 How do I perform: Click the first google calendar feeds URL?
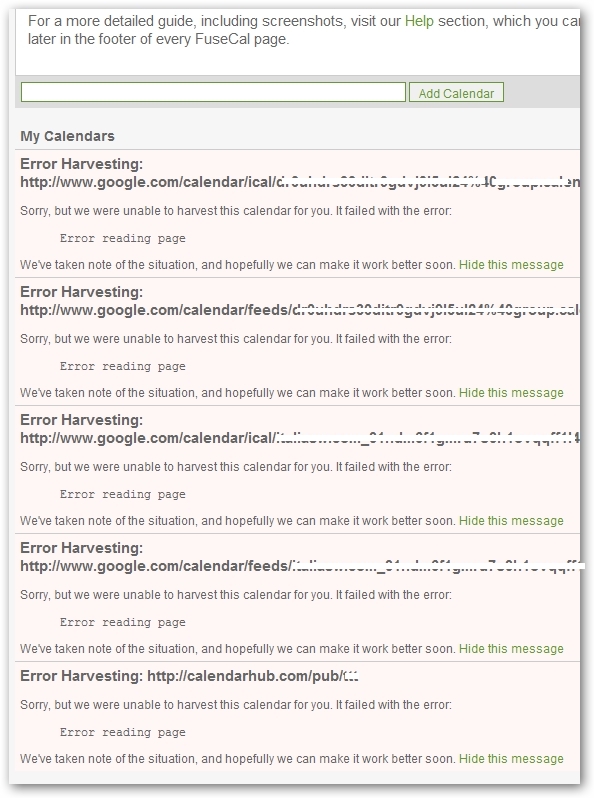(x=300, y=310)
